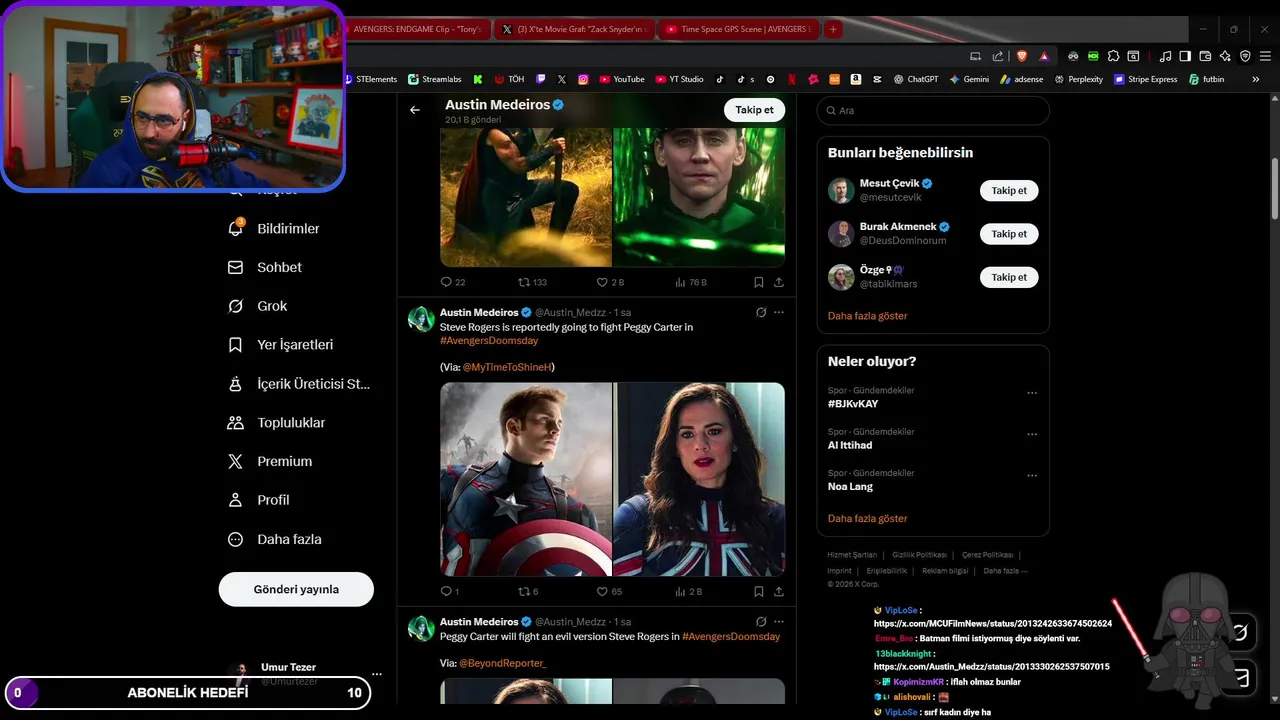
Task: Open Captain America image in post
Action: [x=526, y=479]
